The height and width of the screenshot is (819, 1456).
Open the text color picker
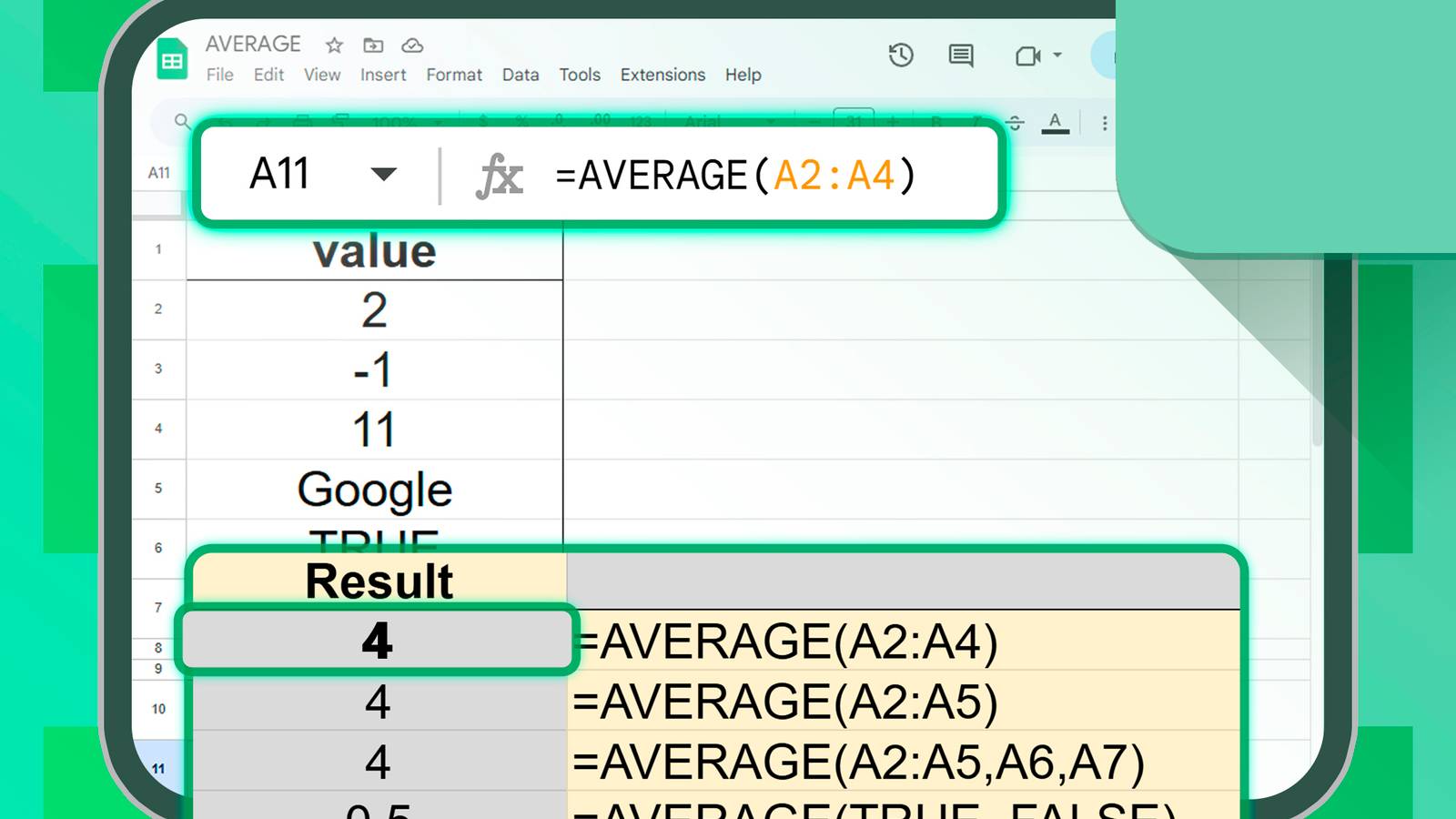point(1056,123)
